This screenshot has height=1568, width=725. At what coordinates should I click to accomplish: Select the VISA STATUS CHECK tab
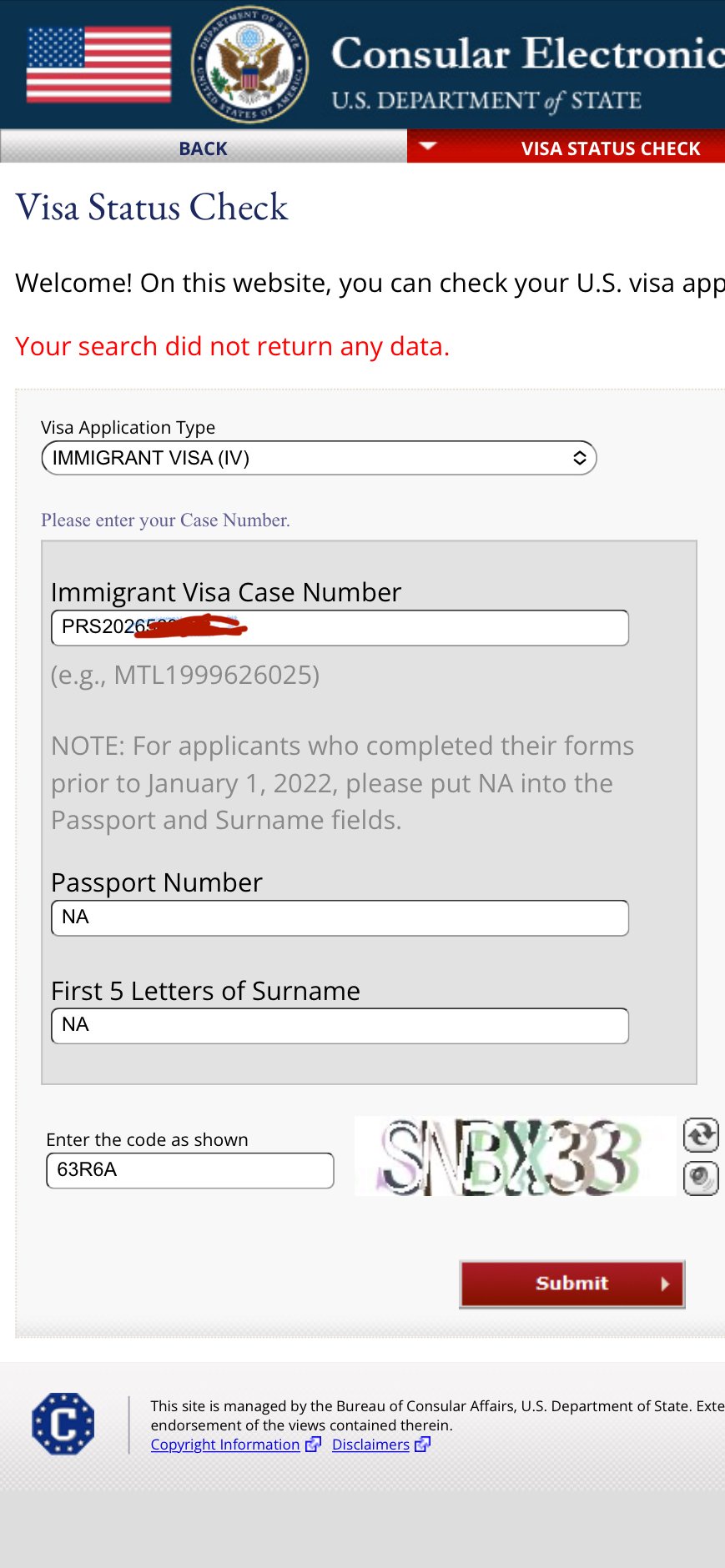click(x=610, y=148)
